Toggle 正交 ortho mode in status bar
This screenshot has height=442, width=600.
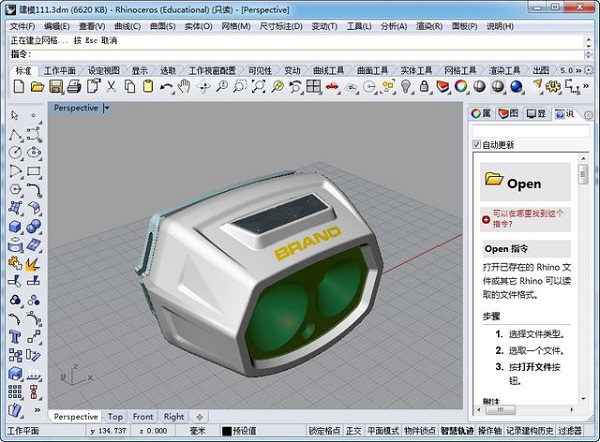point(353,431)
